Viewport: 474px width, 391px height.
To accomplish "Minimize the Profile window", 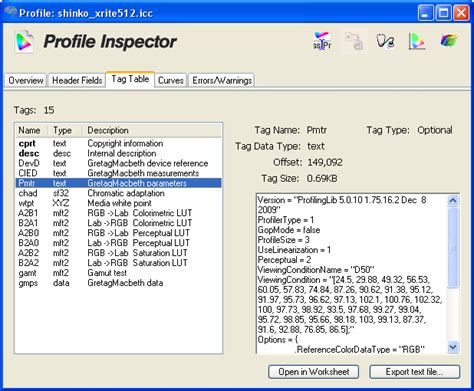I will tap(425, 14).
